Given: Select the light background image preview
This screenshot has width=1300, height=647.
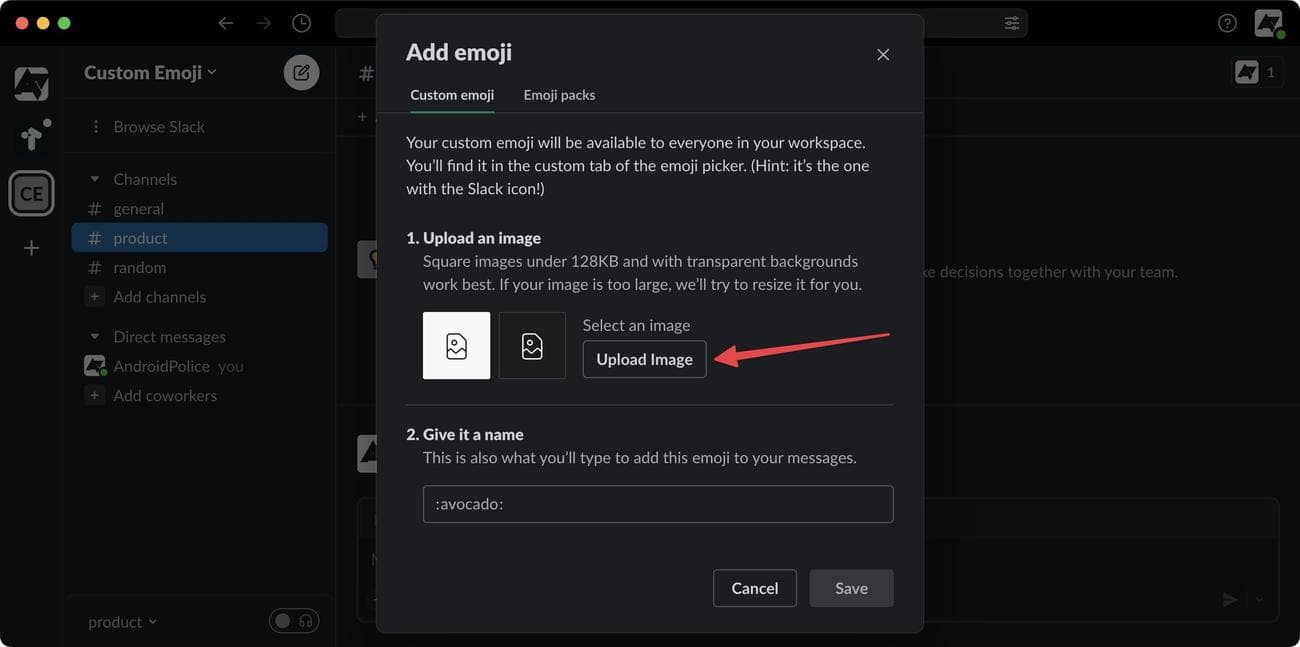Looking at the screenshot, I should coord(456,346).
